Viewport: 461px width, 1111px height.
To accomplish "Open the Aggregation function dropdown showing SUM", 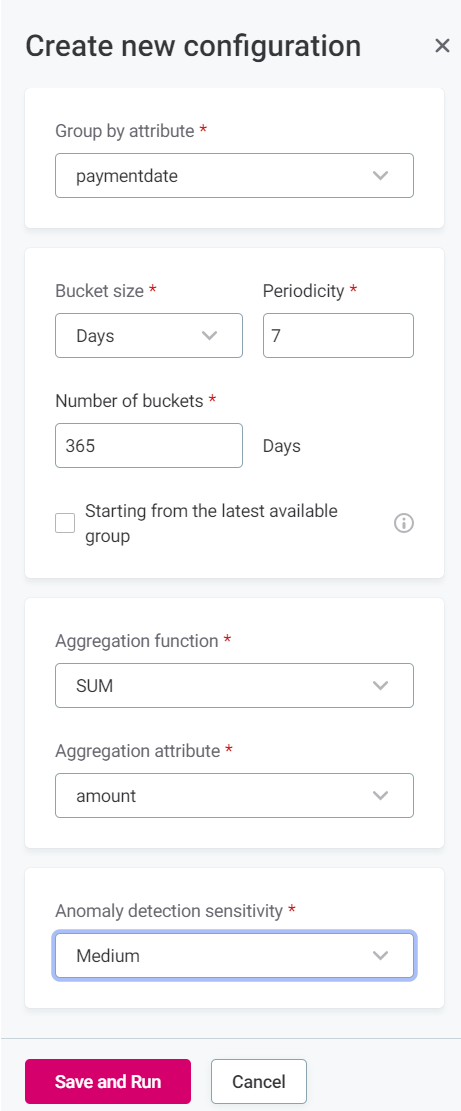I will pos(234,686).
